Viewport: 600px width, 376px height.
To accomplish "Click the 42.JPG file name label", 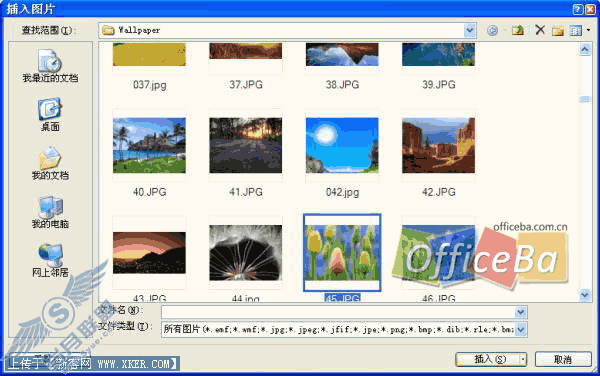I will [x=439, y=192].
